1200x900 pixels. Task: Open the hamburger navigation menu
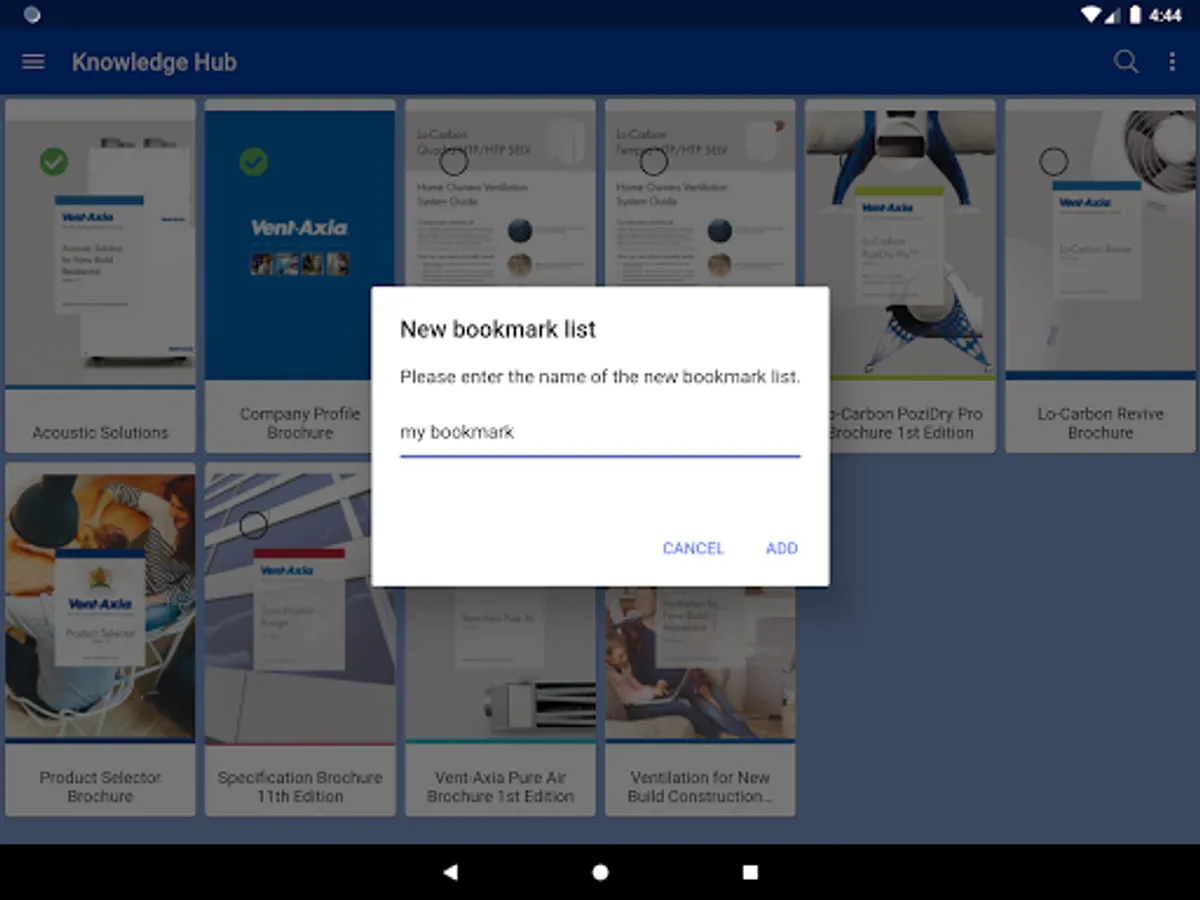33,62
